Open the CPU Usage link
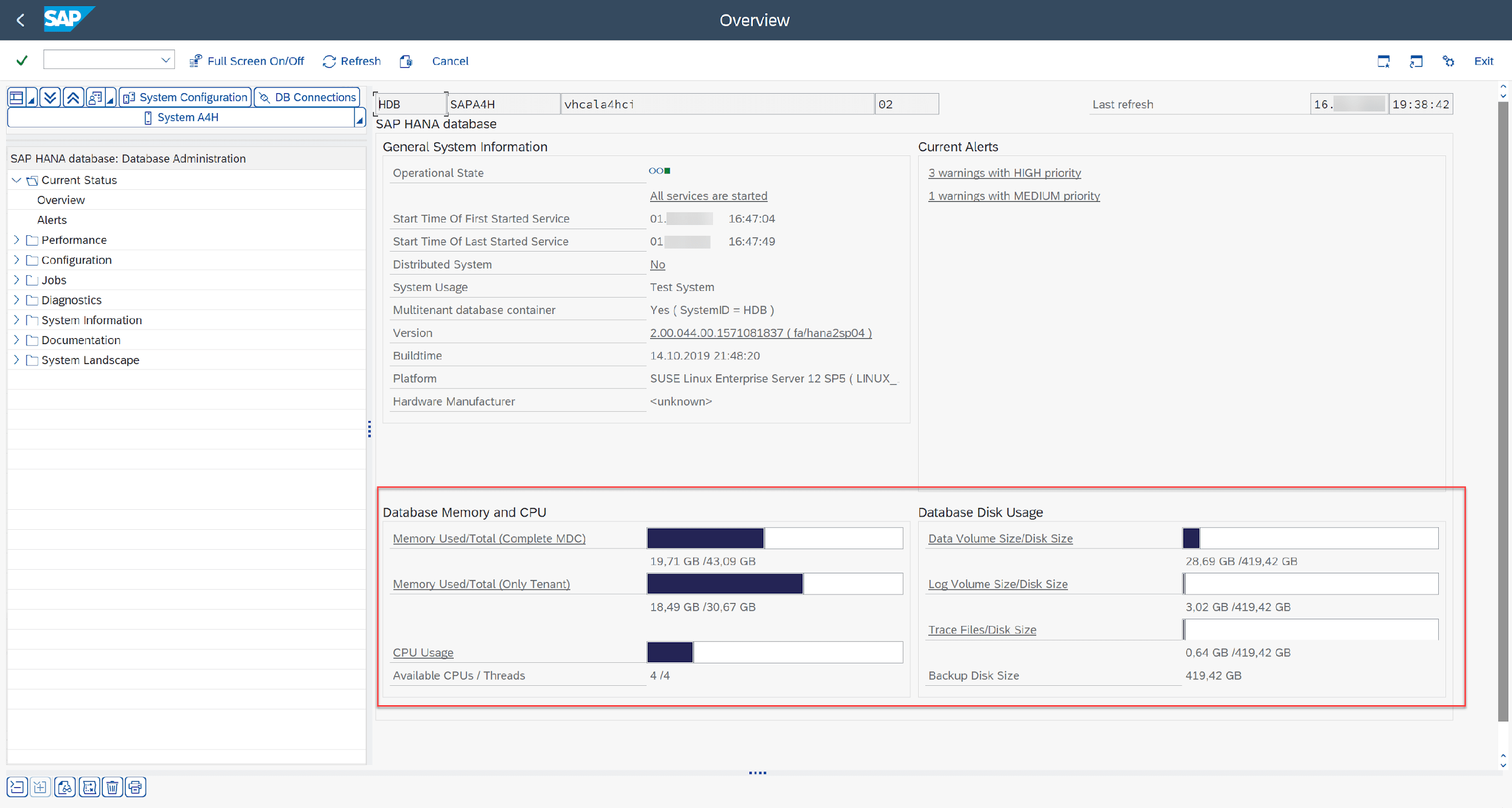 (x=423, y=653)
